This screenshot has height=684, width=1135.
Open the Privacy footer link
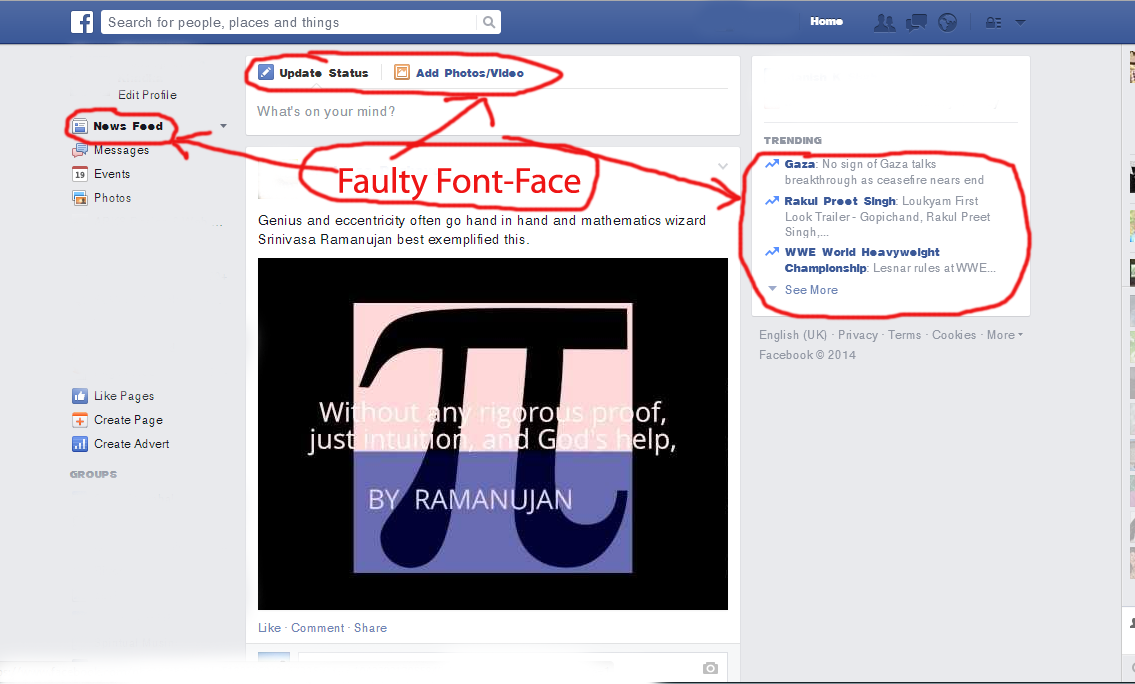[x=858, y=334]
